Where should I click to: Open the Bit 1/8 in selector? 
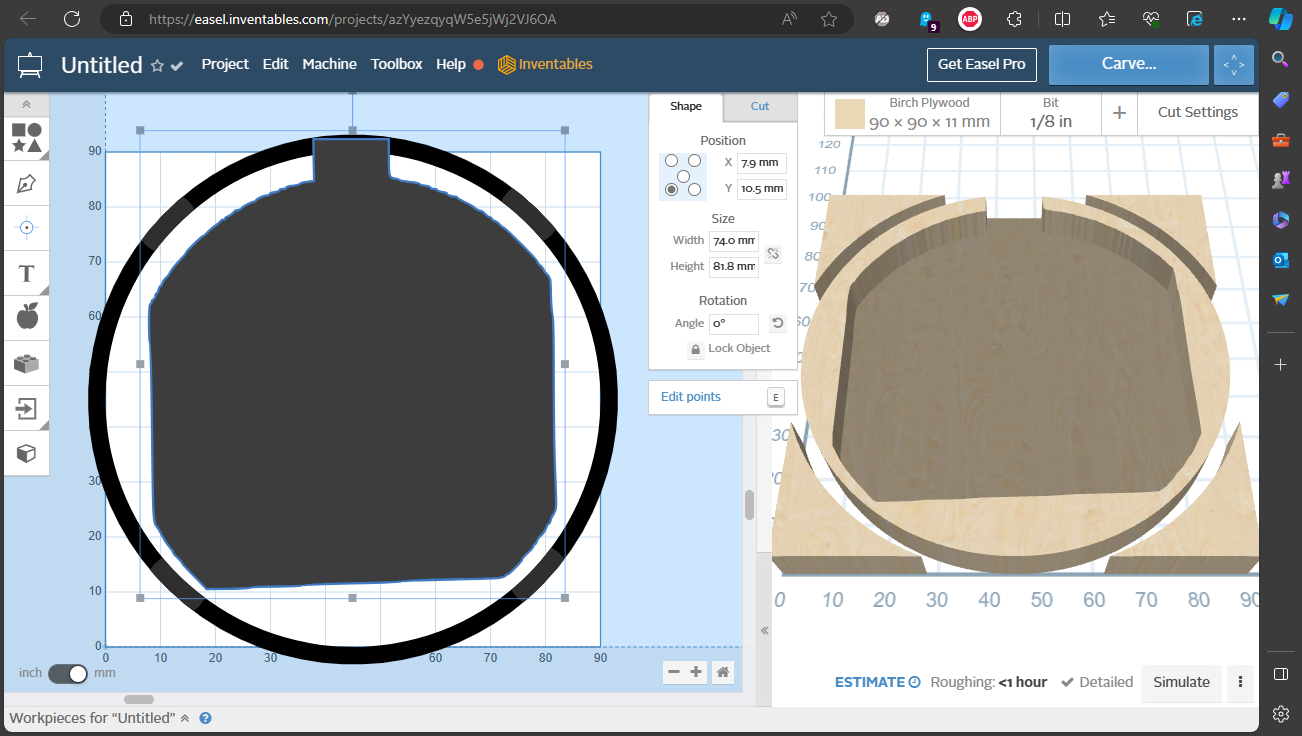(1051, 113)
